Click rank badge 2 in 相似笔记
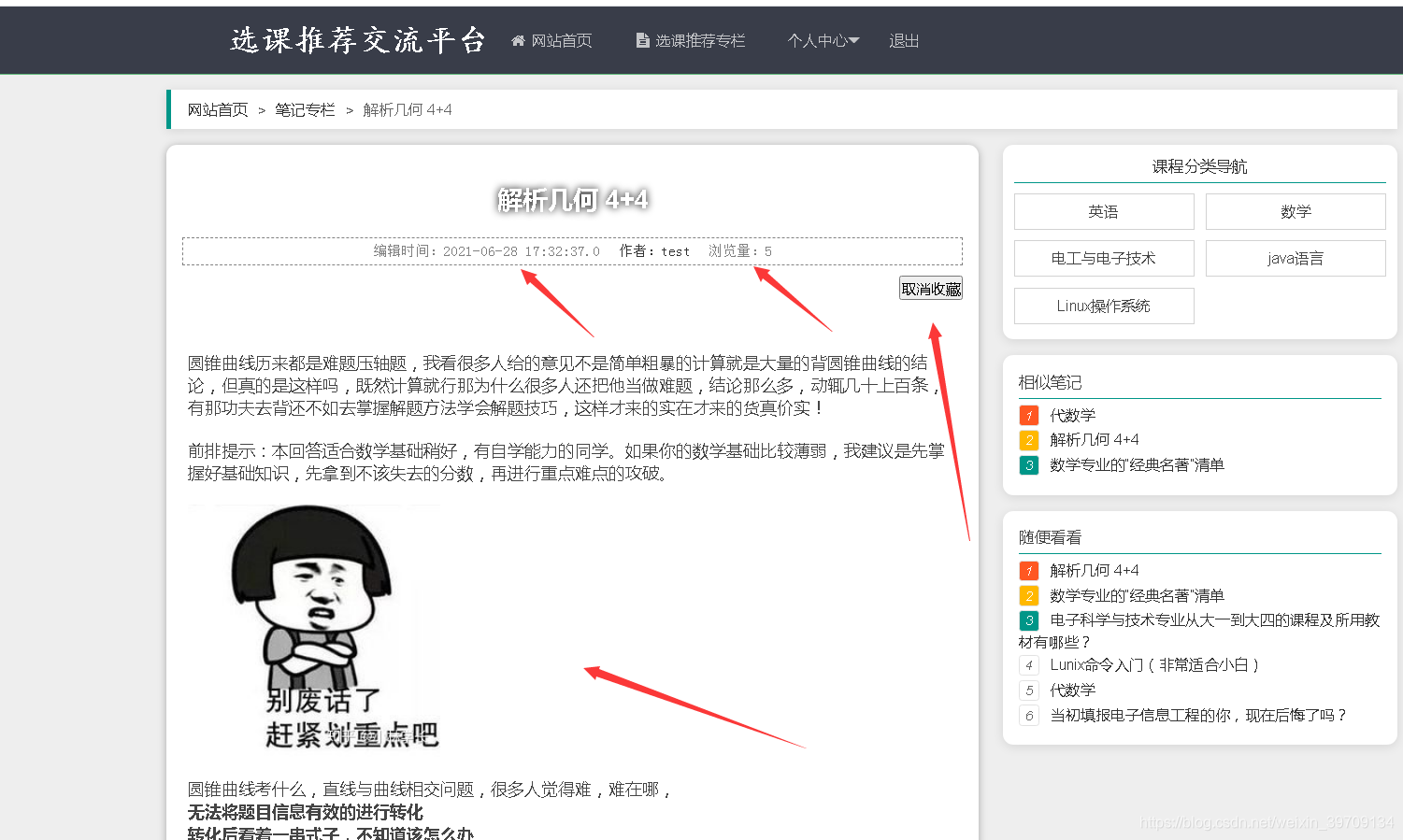Image resolution: width=1403 pixels, height=840 pixels. click(1029, 440)
